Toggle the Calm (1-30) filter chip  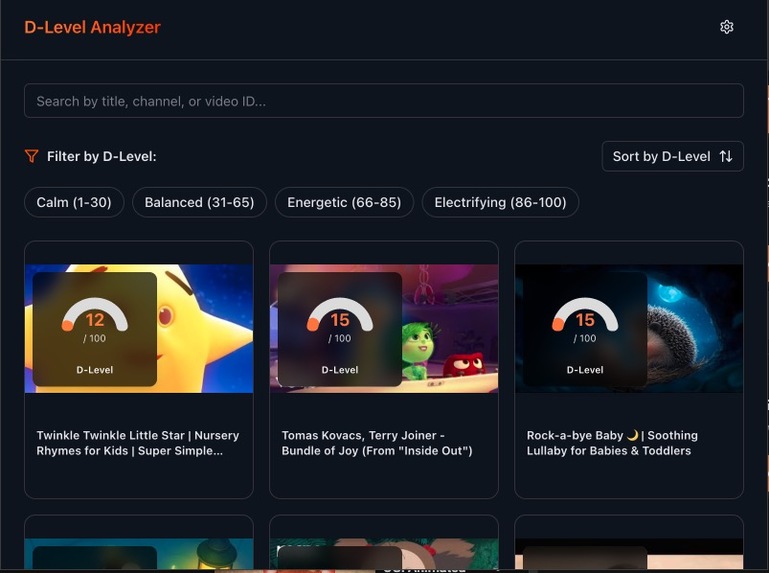[74, 202]
